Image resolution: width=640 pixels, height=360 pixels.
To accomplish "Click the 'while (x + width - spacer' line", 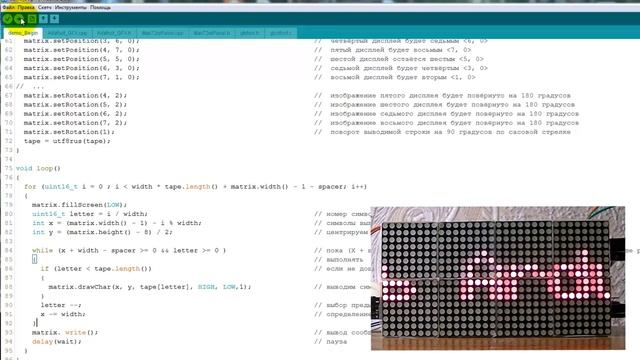I will [129, 250].
